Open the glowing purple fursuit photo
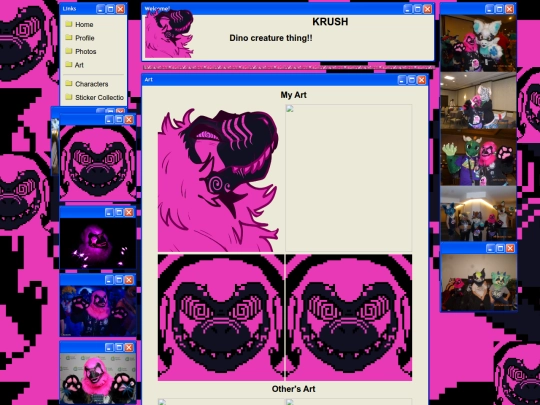The width and height of the screenshot is (540, 405). click(98, 243)
